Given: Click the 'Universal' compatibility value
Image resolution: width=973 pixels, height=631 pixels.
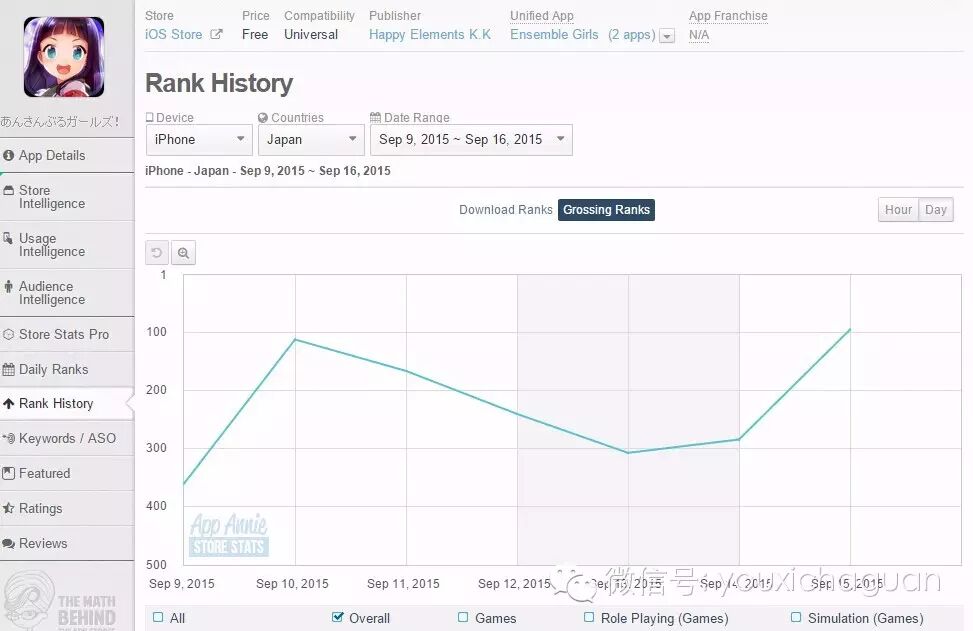Looking at the screenshot, I should click(x=311, y=35).
